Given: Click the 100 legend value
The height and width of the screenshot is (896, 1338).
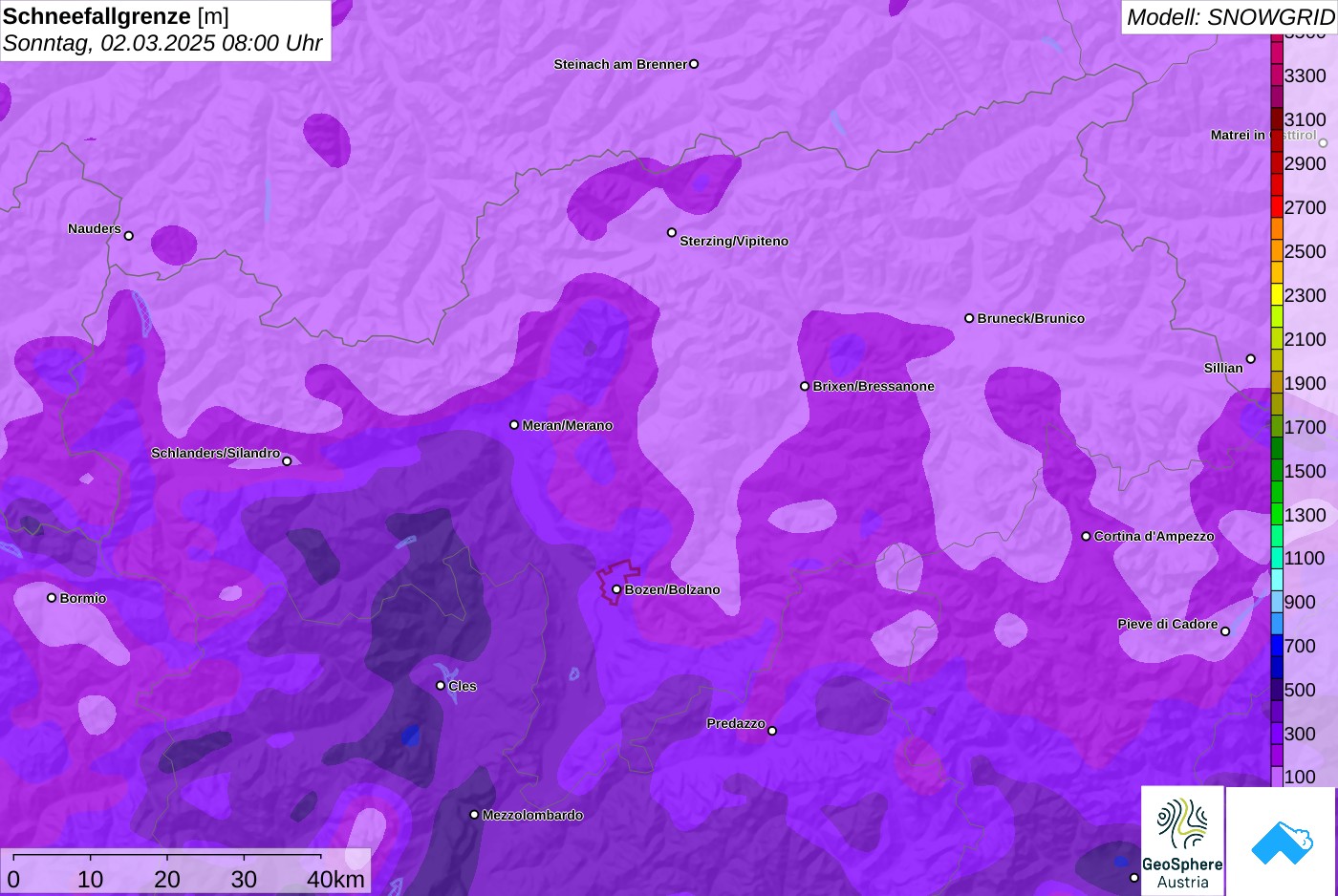Looking at the screenshot, I should pos(1301,777).
